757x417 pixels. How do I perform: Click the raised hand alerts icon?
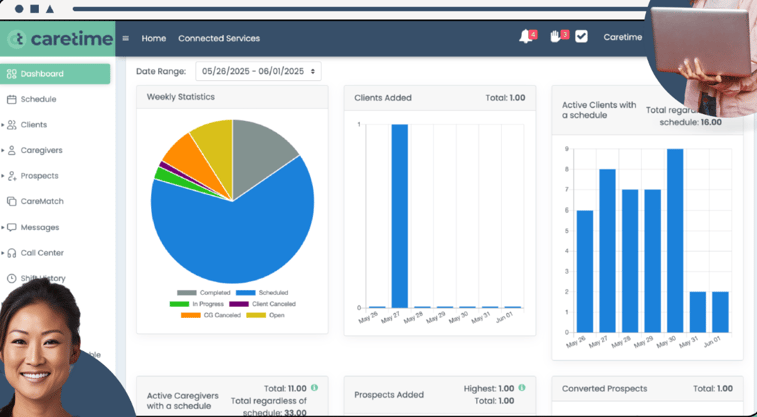[556, 37]
